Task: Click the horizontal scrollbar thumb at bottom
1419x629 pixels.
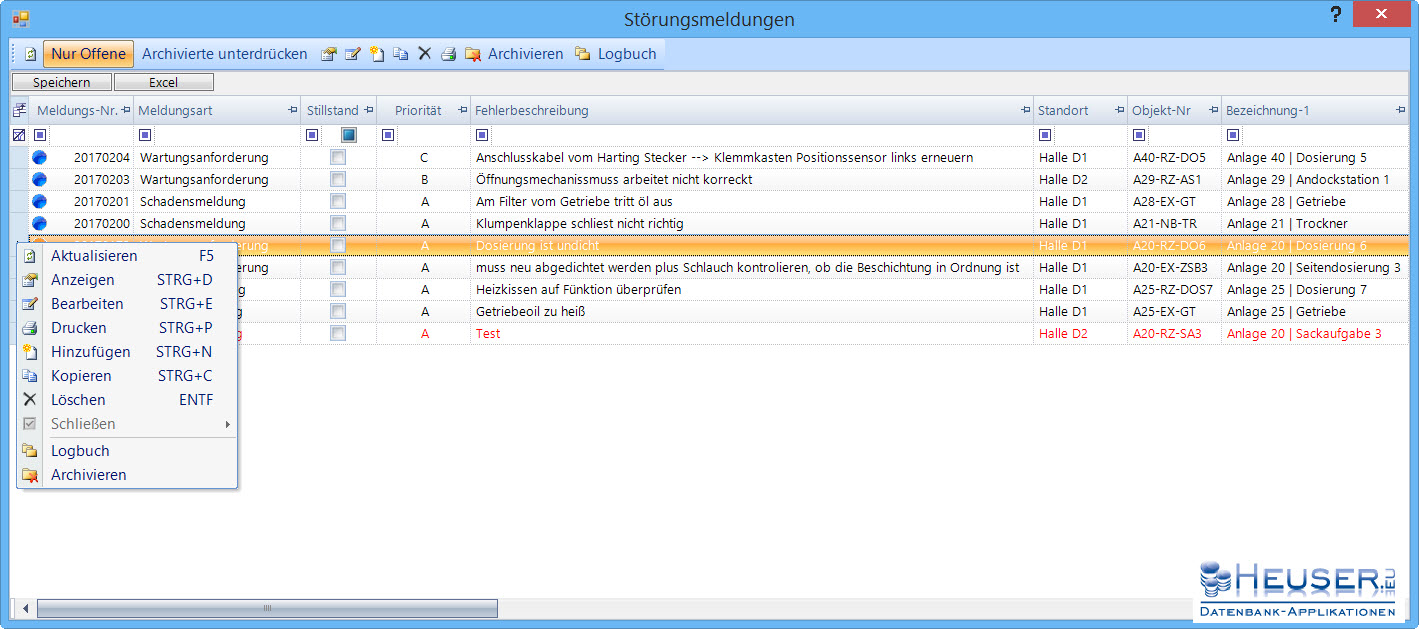Action: click(267, 608)
